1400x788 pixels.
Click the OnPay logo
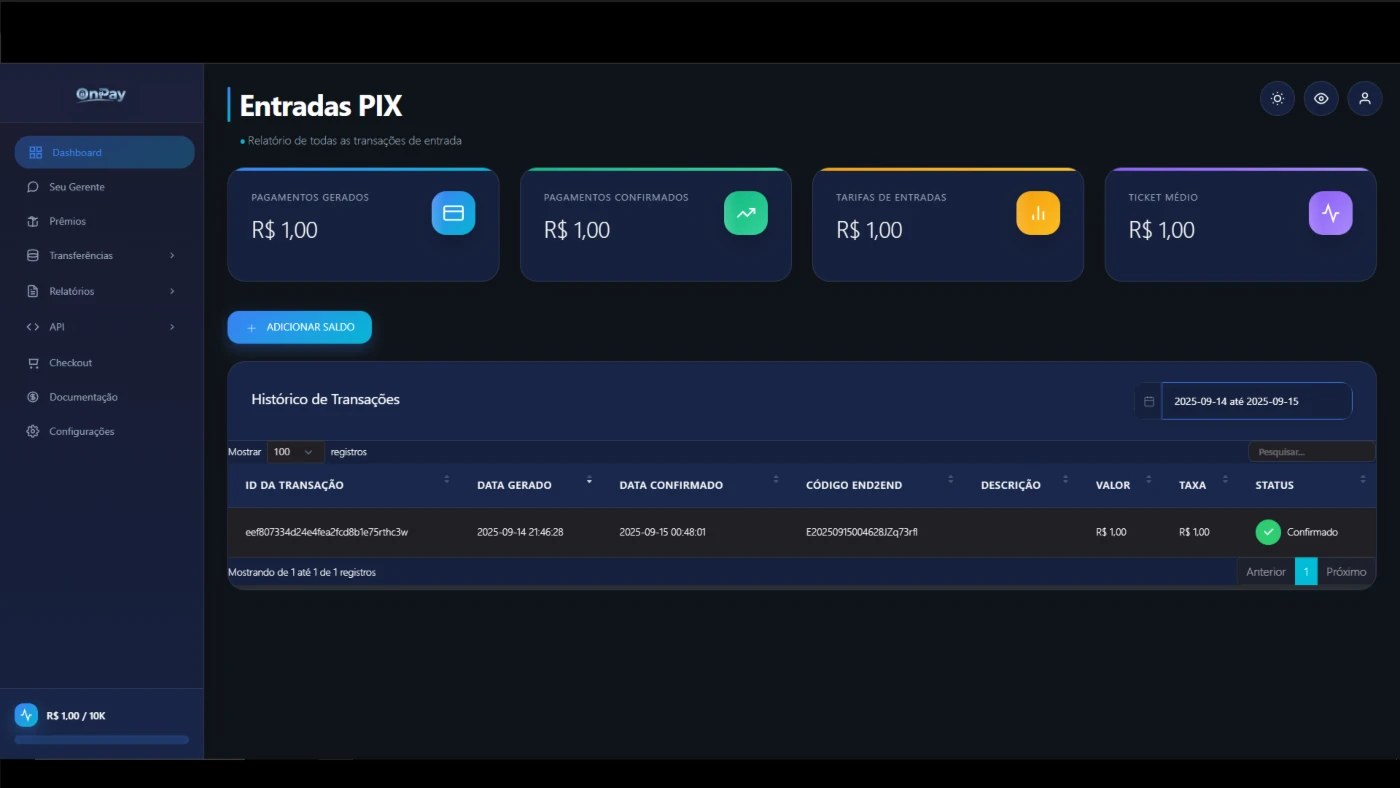tap(102, 94)
